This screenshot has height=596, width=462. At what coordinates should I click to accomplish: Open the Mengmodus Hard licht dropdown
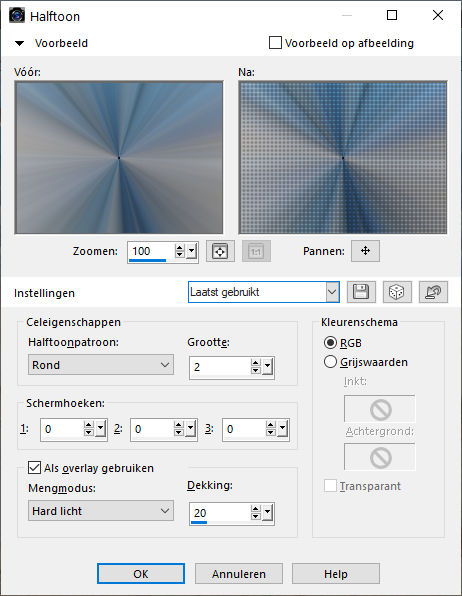pos(101,511)
